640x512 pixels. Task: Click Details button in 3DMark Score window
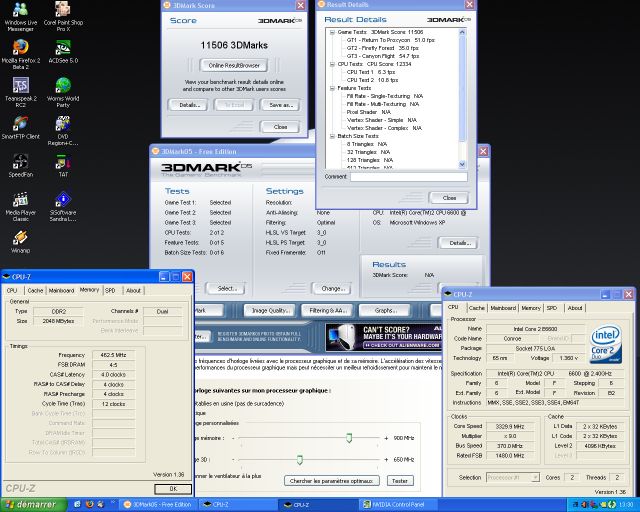point(189,105)
